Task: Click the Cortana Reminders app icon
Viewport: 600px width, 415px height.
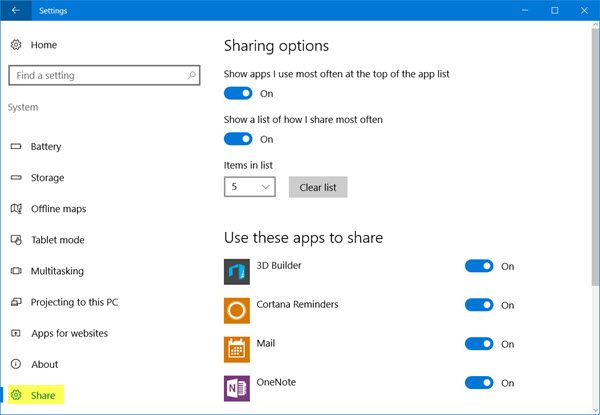Action: pyautogui.click(x=237, y=310)
